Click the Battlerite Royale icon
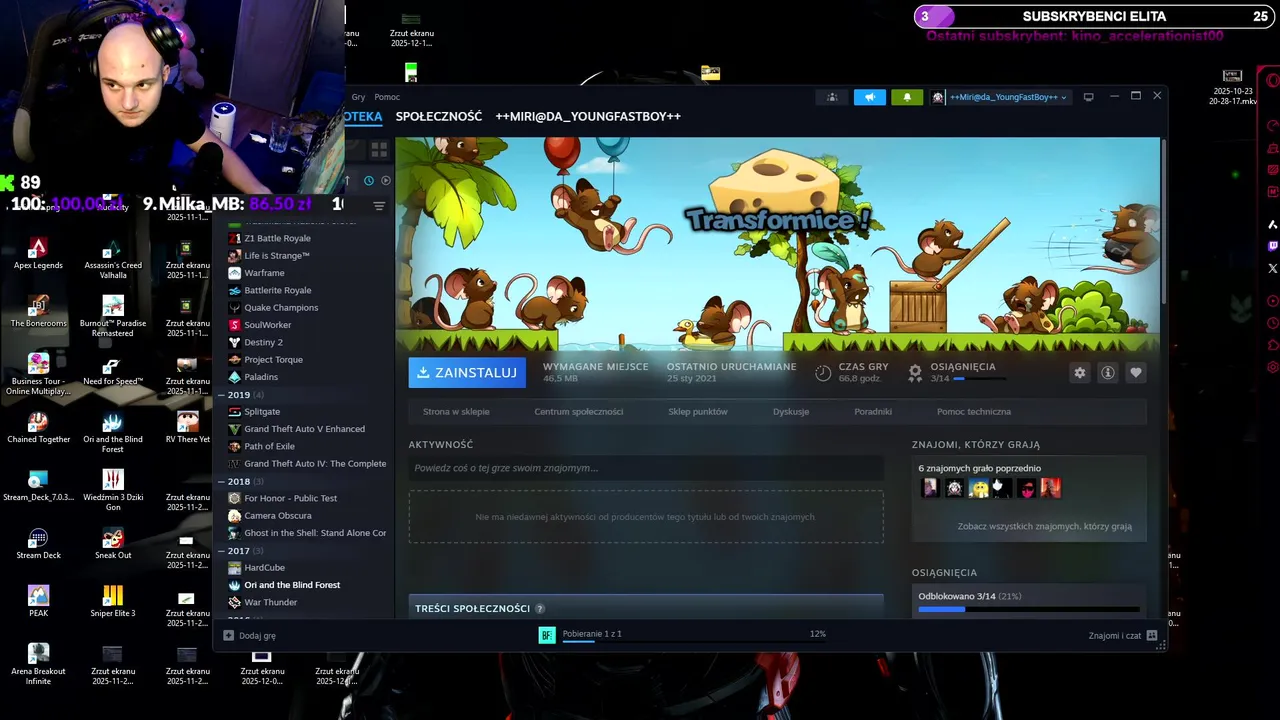Image resolution: width=1280 pixels, height=720 pixels. 235,290
